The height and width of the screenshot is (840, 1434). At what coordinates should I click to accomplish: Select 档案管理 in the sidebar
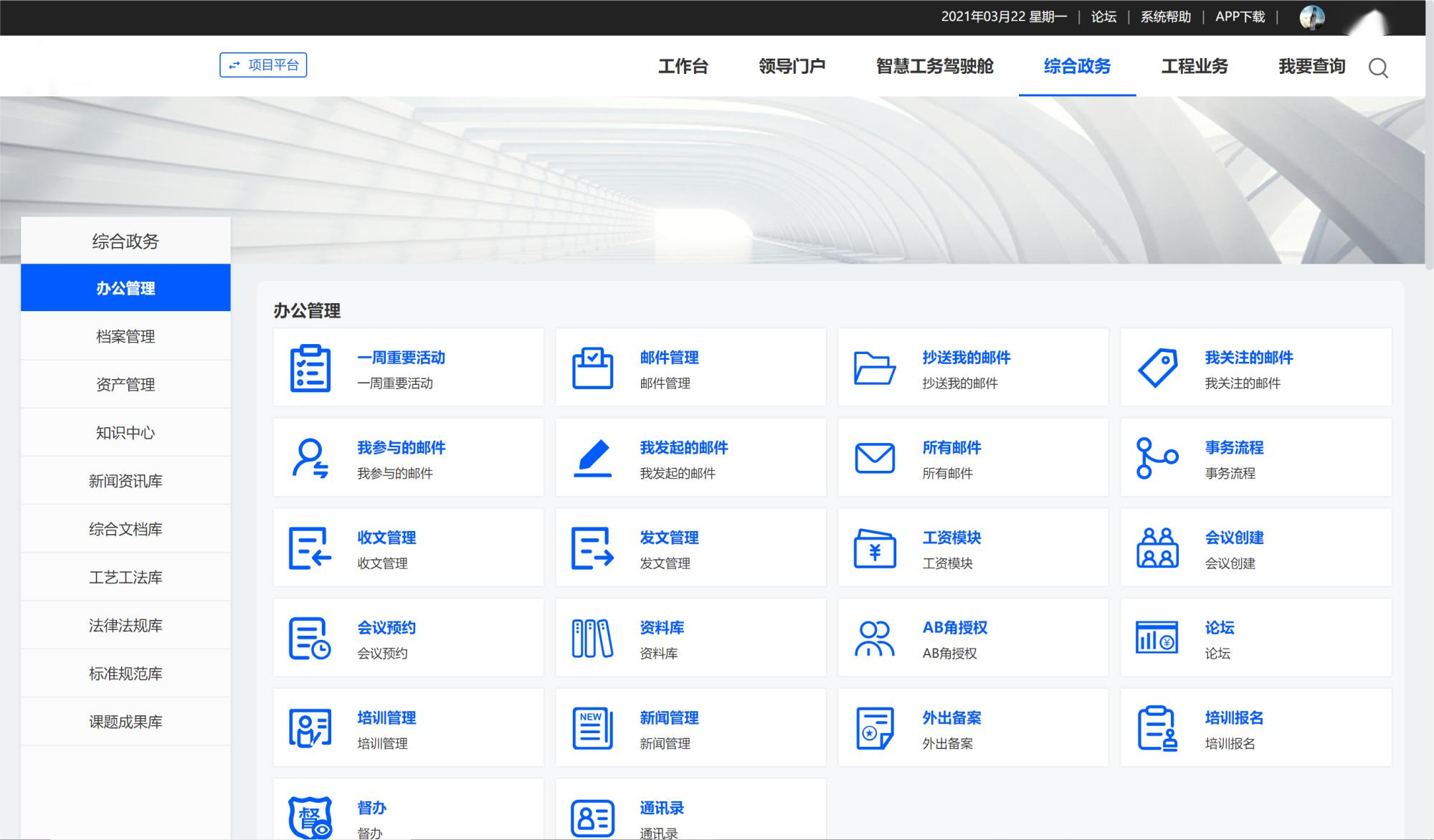click(125, 336)
